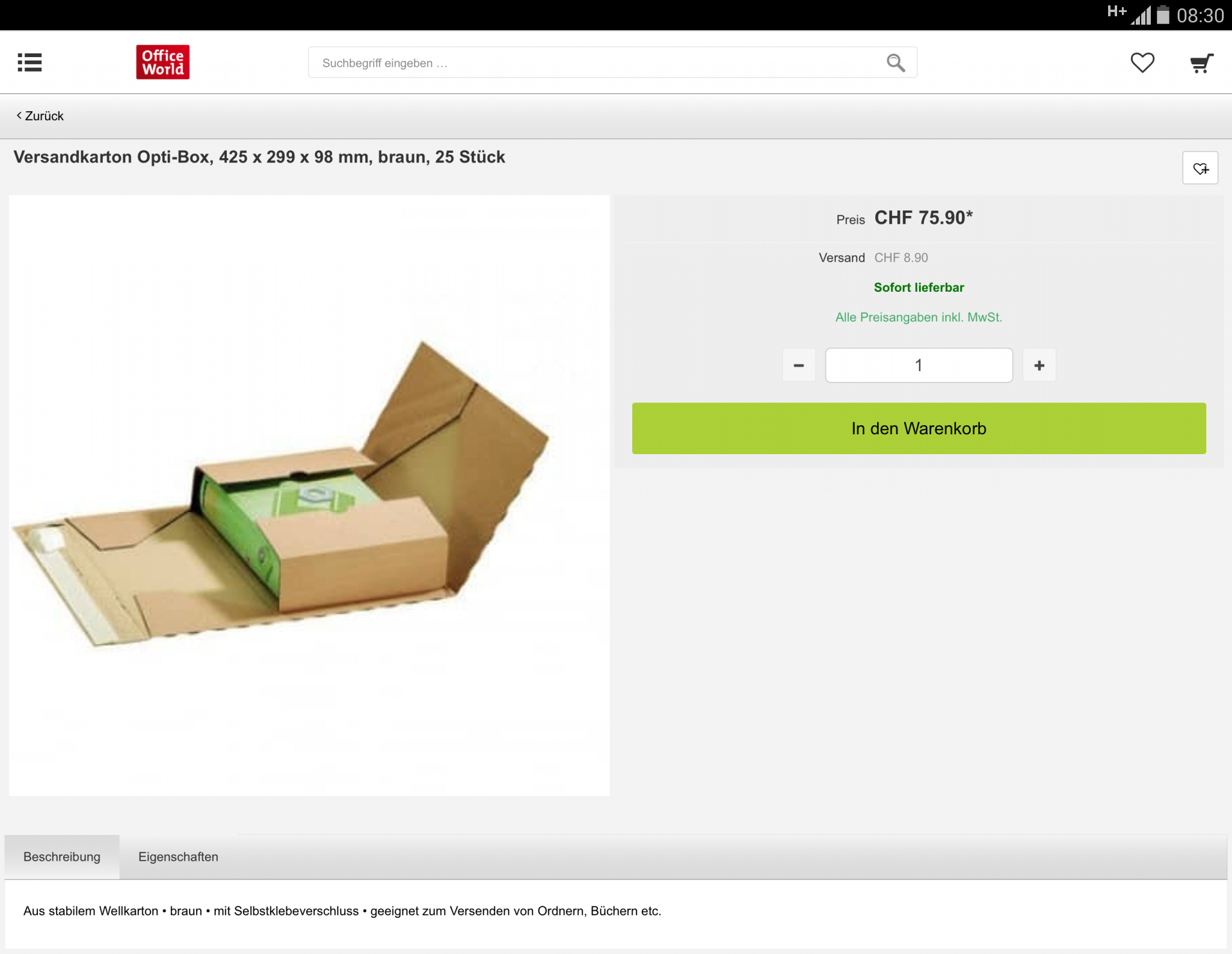Screen dimensions: 1232x954
Task: Add product to wishlist with heart-plus icon
Action: [x=1200, y=168]
